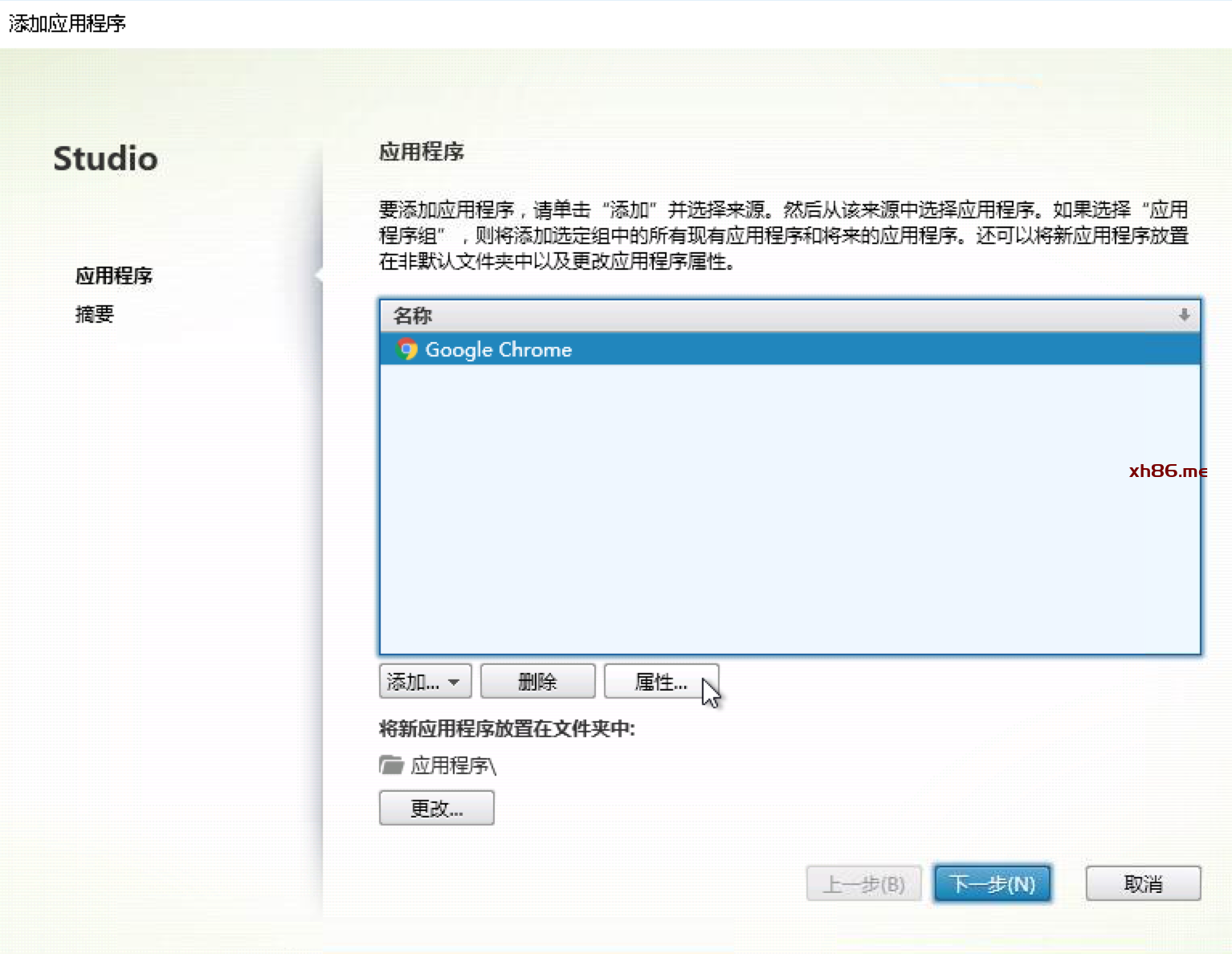This screenshot has width=1232, height=954.
Task: Click the Studio heading logo text
Action: click(x=105, y=158)
